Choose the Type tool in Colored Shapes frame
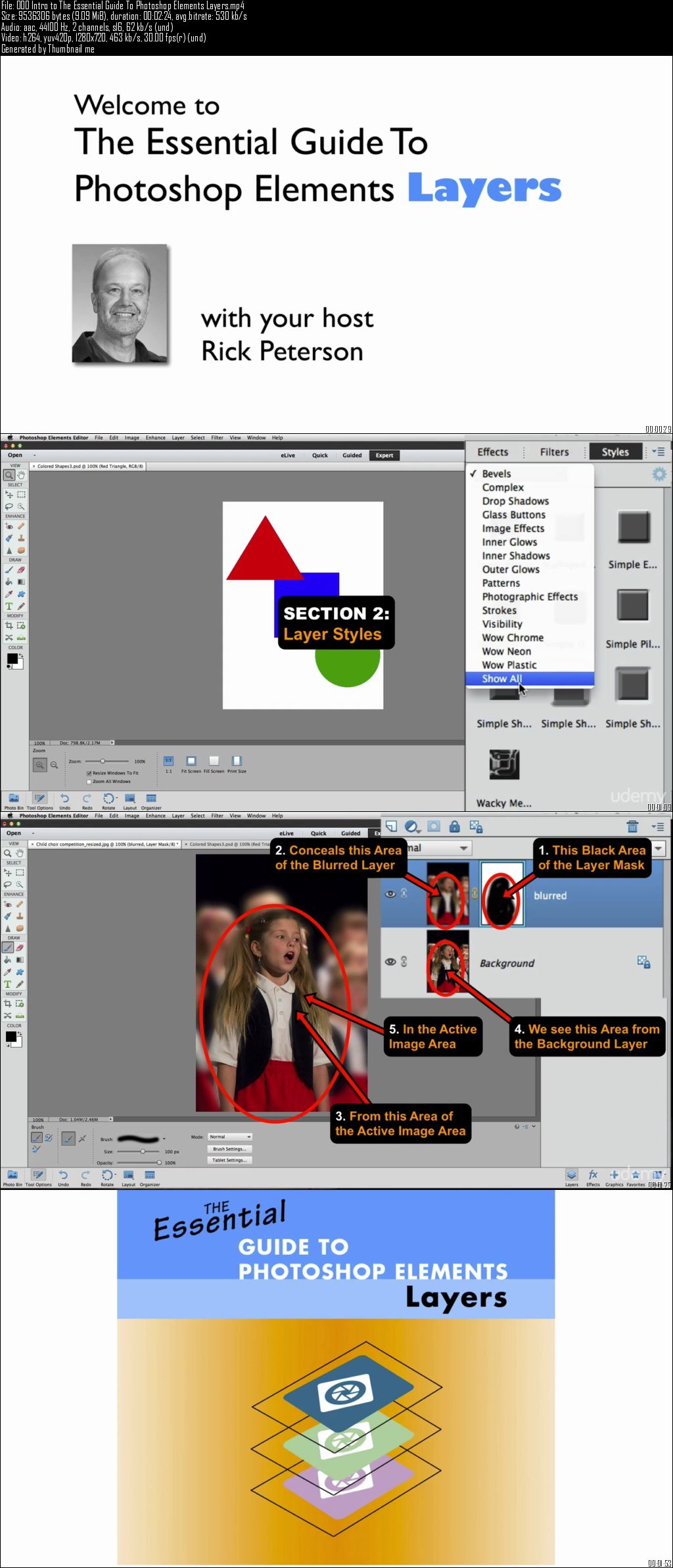 pyautogui.click(x=9, y=606)
